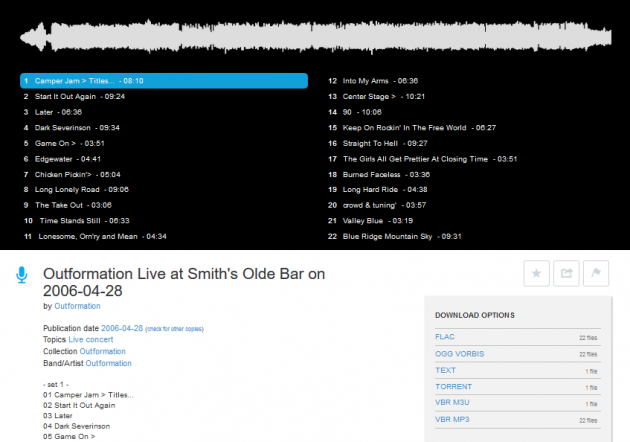
Task: Expand the VBR MP3 download option
Action: pos(453,420)
